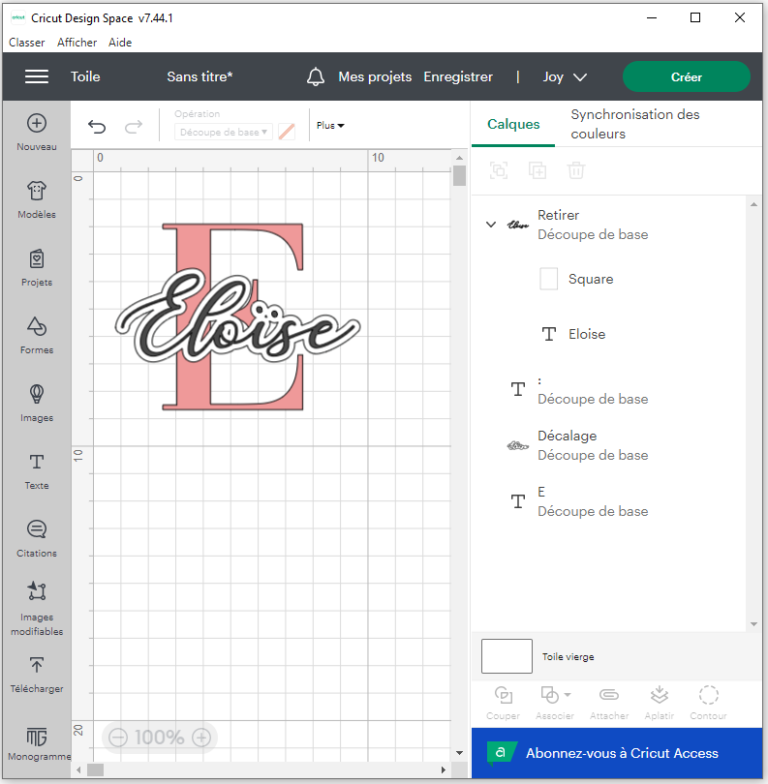Click the Sans titre* project title
The image size is (768, 784).
(200, 77)
